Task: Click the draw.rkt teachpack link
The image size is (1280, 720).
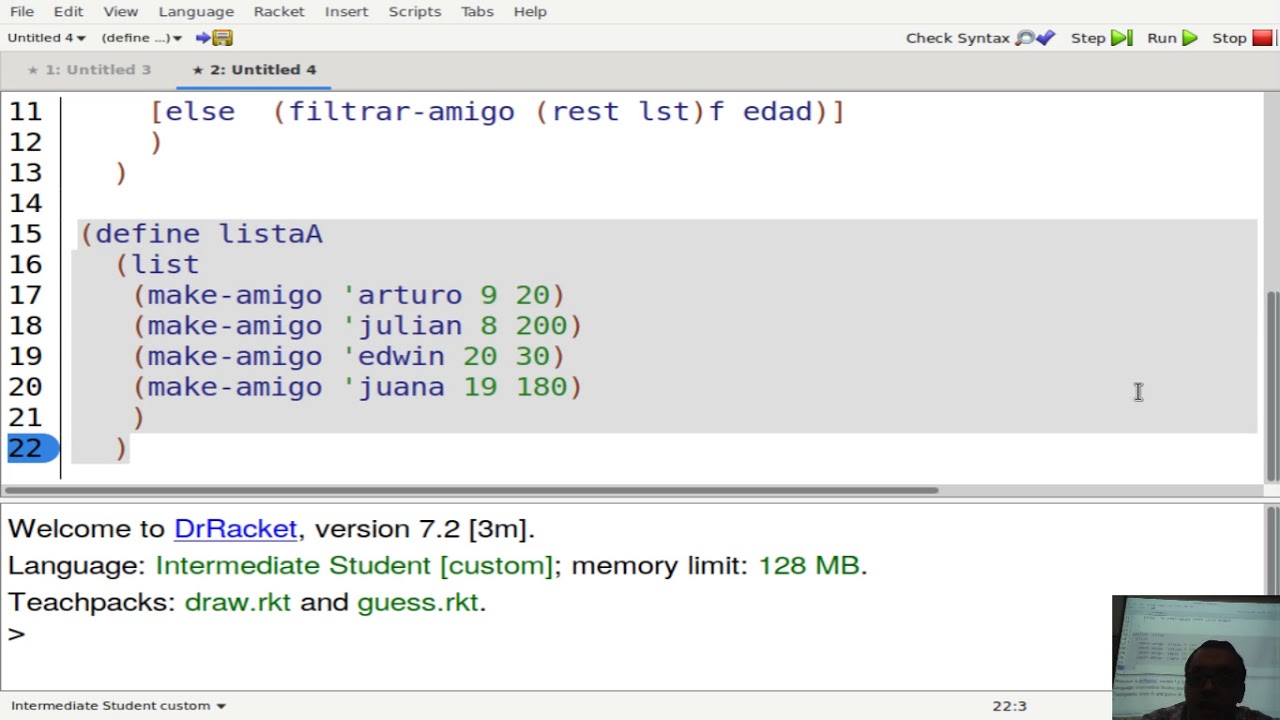Action: pos(237,602)
